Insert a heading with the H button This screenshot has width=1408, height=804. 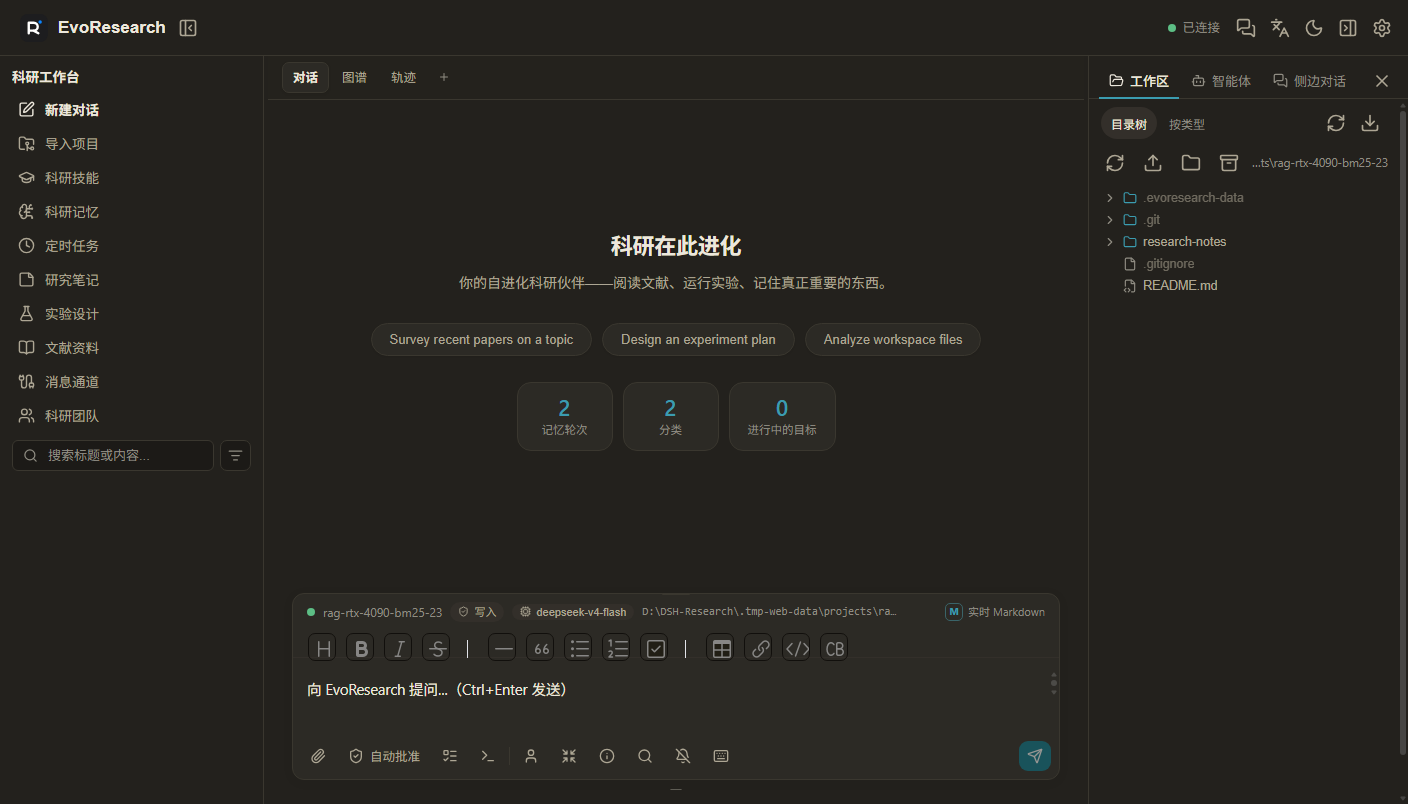[324, 648]
